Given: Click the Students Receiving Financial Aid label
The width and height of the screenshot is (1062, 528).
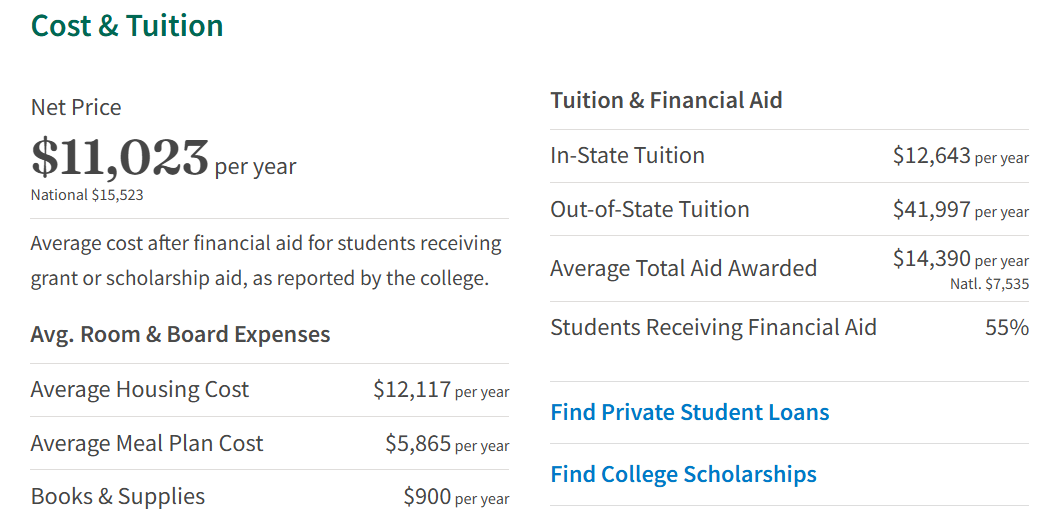Looking at the screenshot, I should (713, 327).
